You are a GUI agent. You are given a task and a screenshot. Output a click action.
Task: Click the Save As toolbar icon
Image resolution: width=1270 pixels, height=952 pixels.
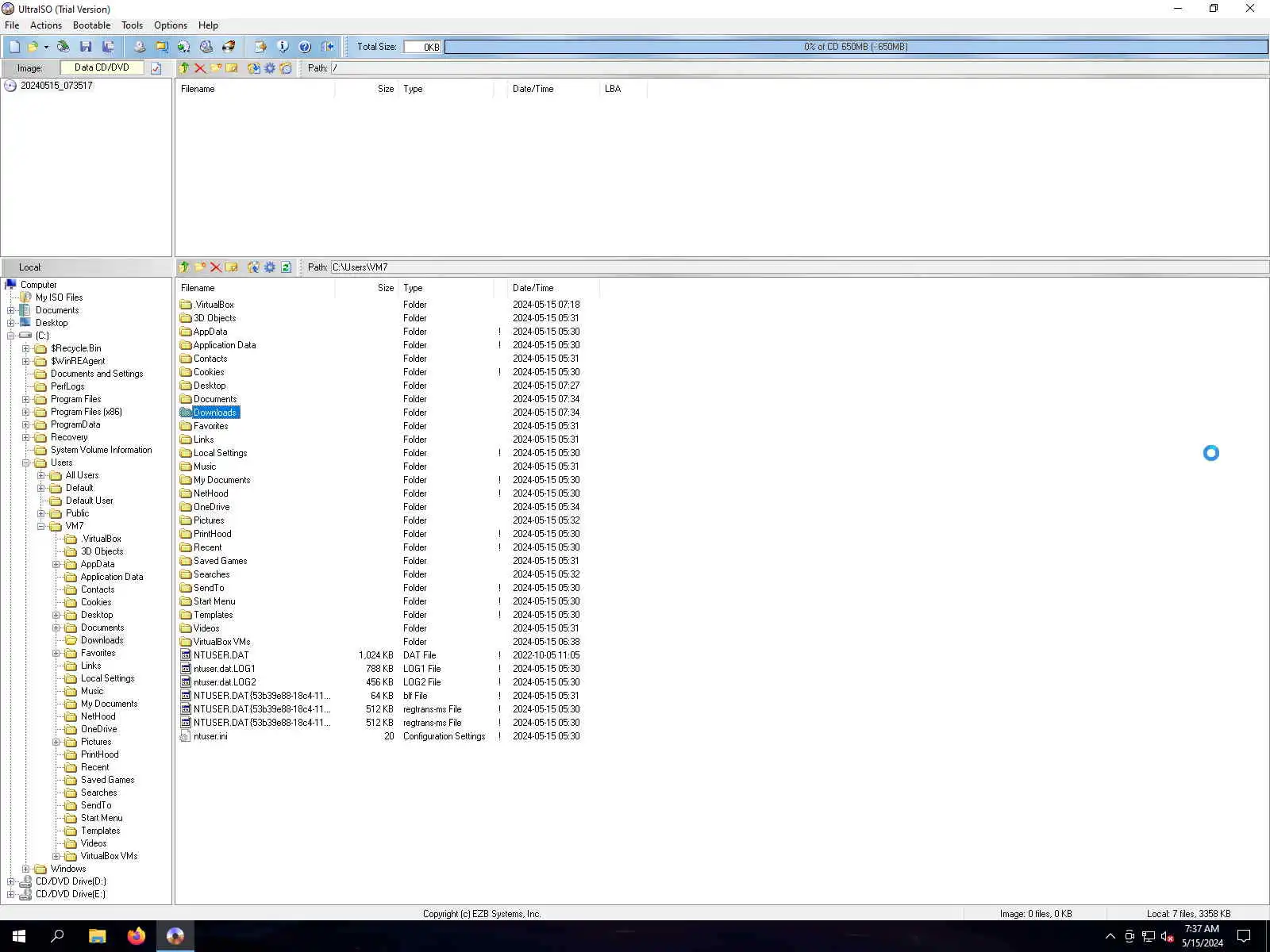click(x=108, y=47)
